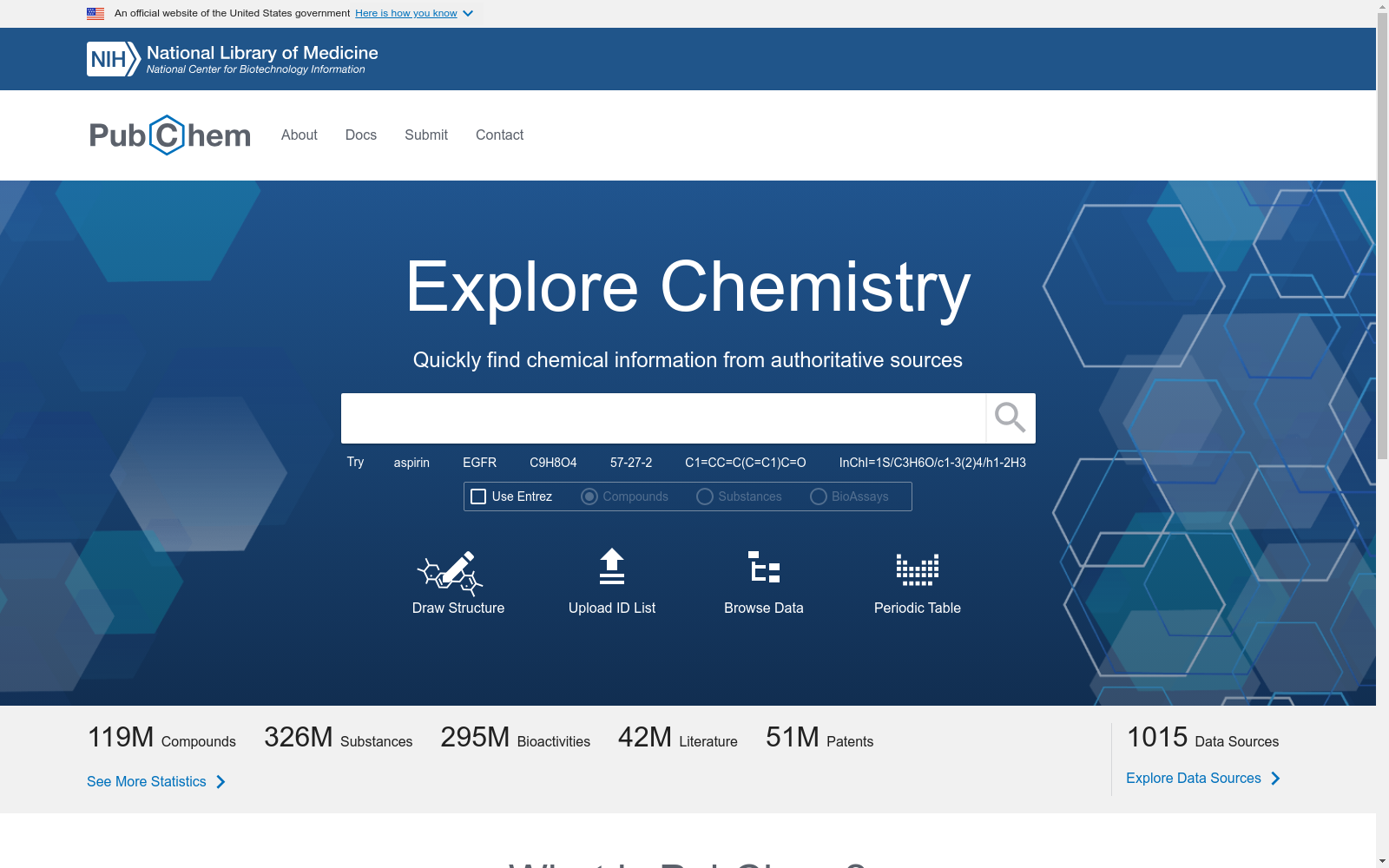Click the vertical scrollbar thumb

[1382, 236]
